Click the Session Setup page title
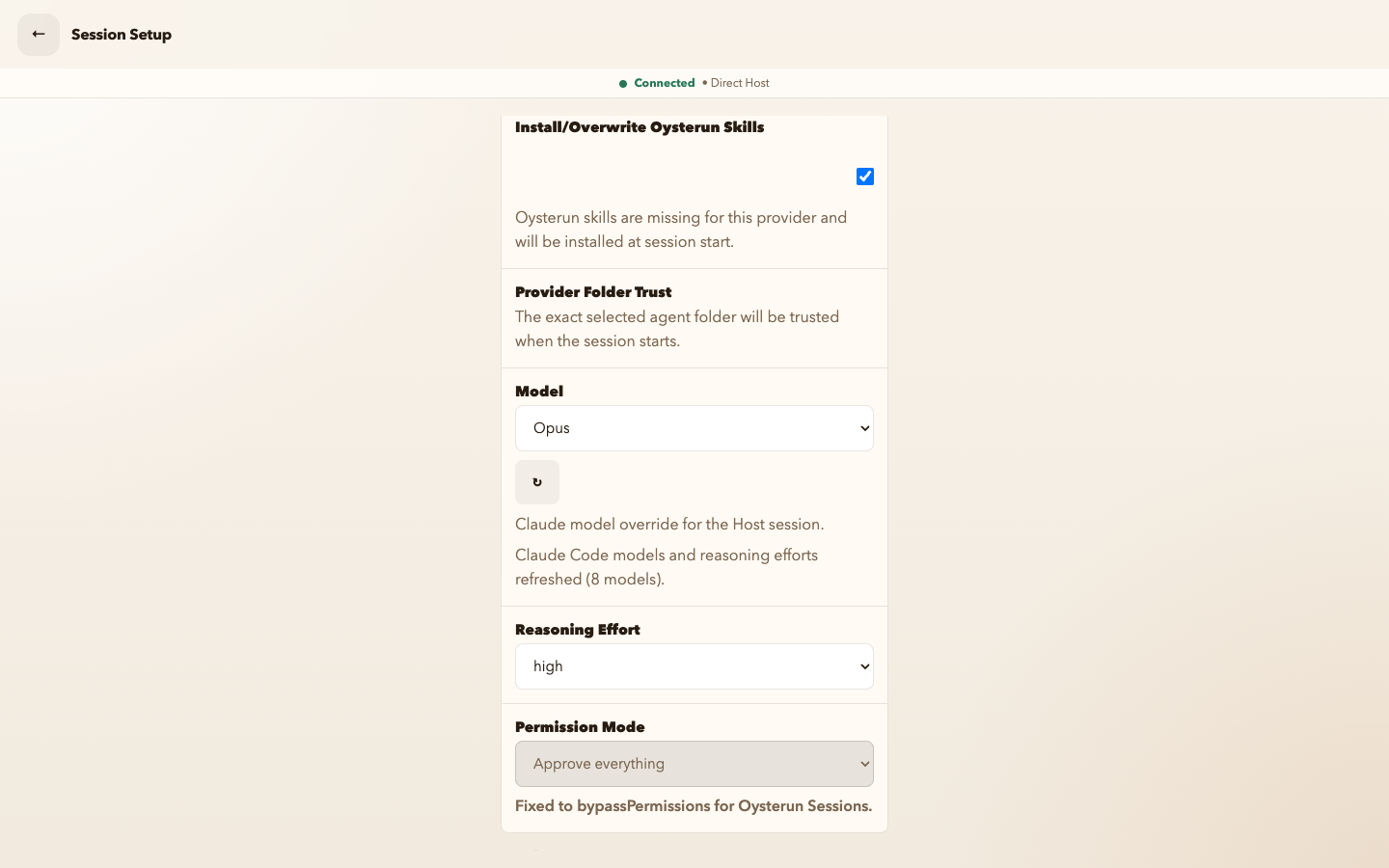Image resolution: width=1389 pixels, height=868 pixels. [x=122, y=35]
